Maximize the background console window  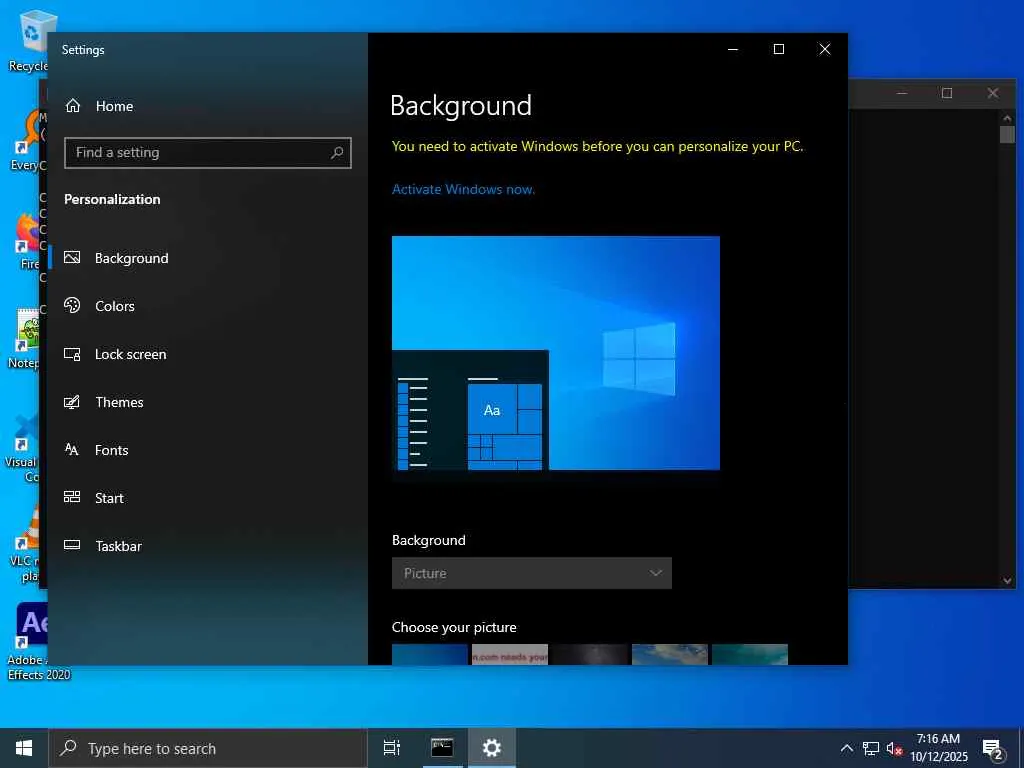[947, 93]
